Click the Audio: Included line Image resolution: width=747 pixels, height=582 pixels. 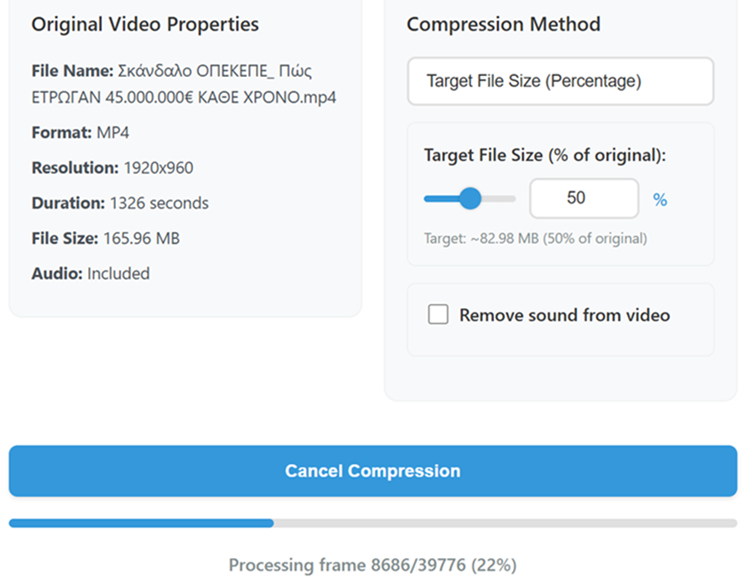(90, 273)
